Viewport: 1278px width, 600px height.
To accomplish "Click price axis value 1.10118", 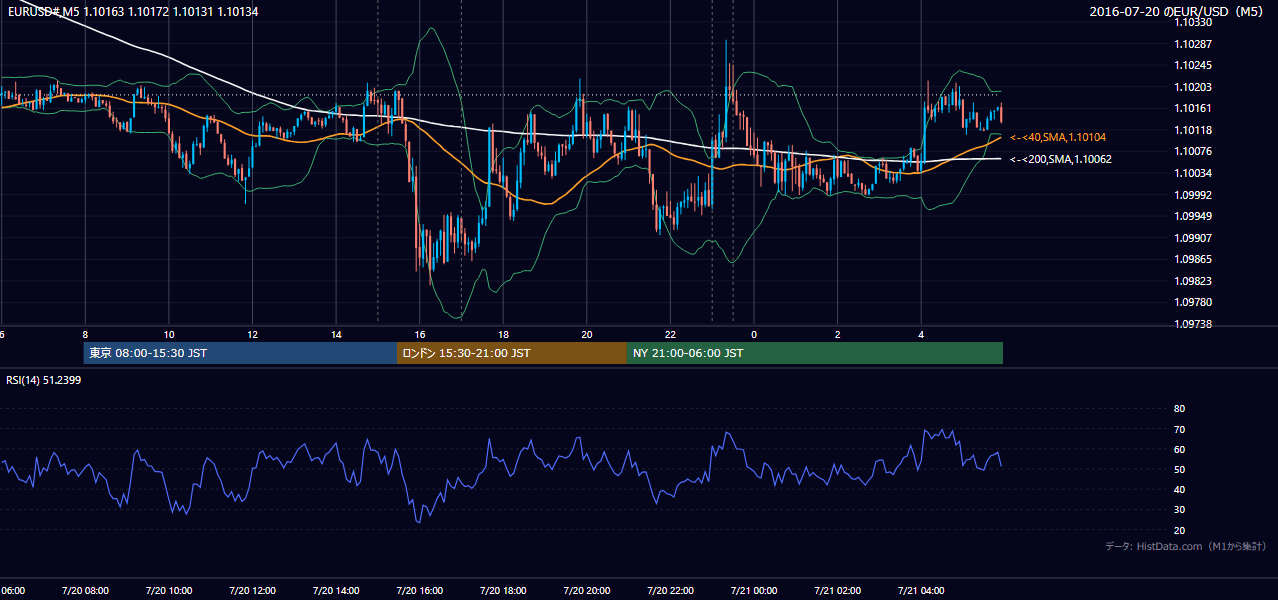I will tap(1194, 130).
